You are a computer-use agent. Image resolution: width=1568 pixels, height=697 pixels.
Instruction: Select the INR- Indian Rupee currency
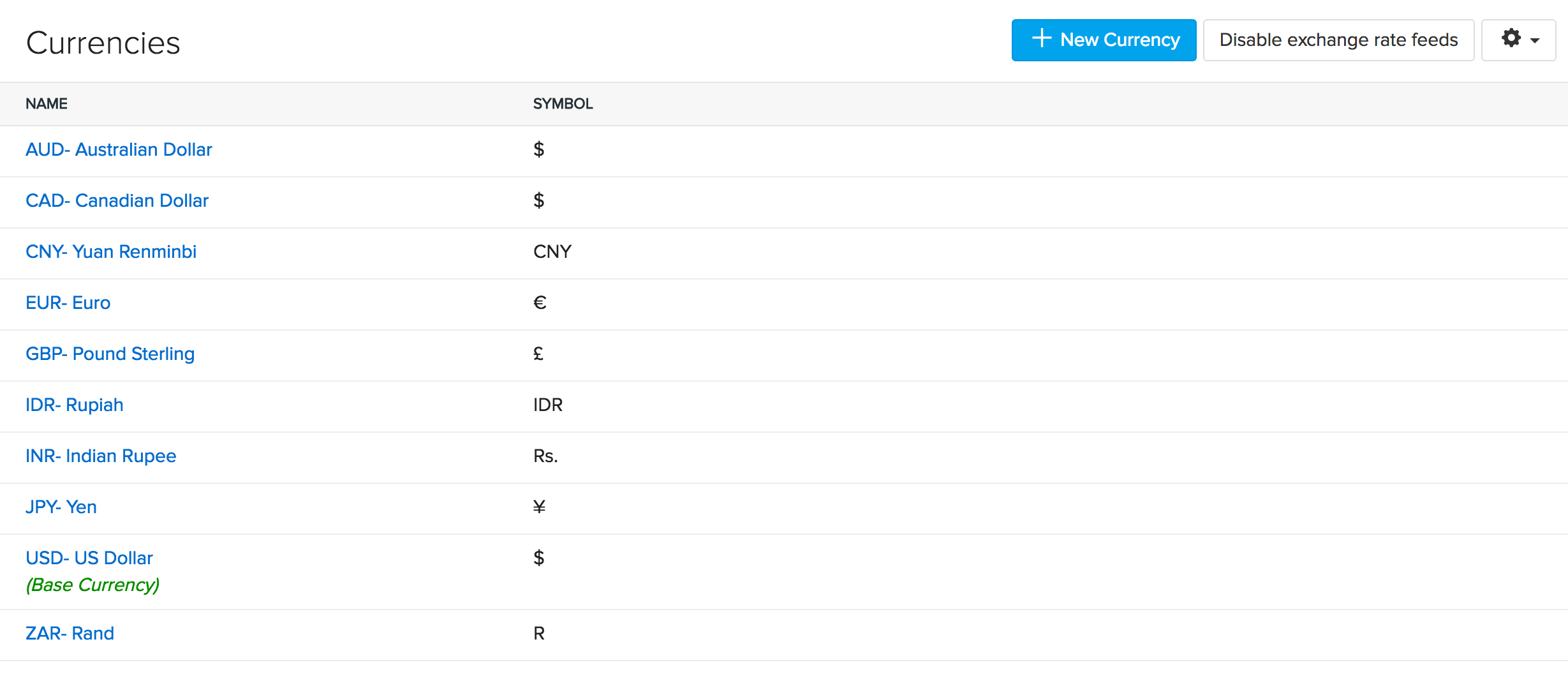click(101, 456)
